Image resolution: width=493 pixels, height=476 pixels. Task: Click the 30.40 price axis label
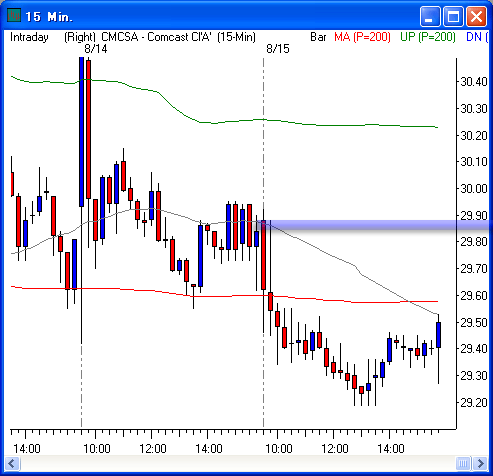click(x=473, y=82)
